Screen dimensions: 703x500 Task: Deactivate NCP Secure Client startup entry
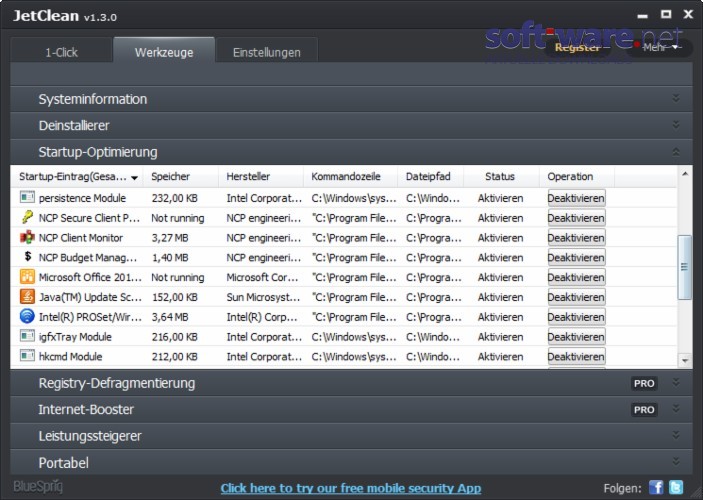[577, 217]
